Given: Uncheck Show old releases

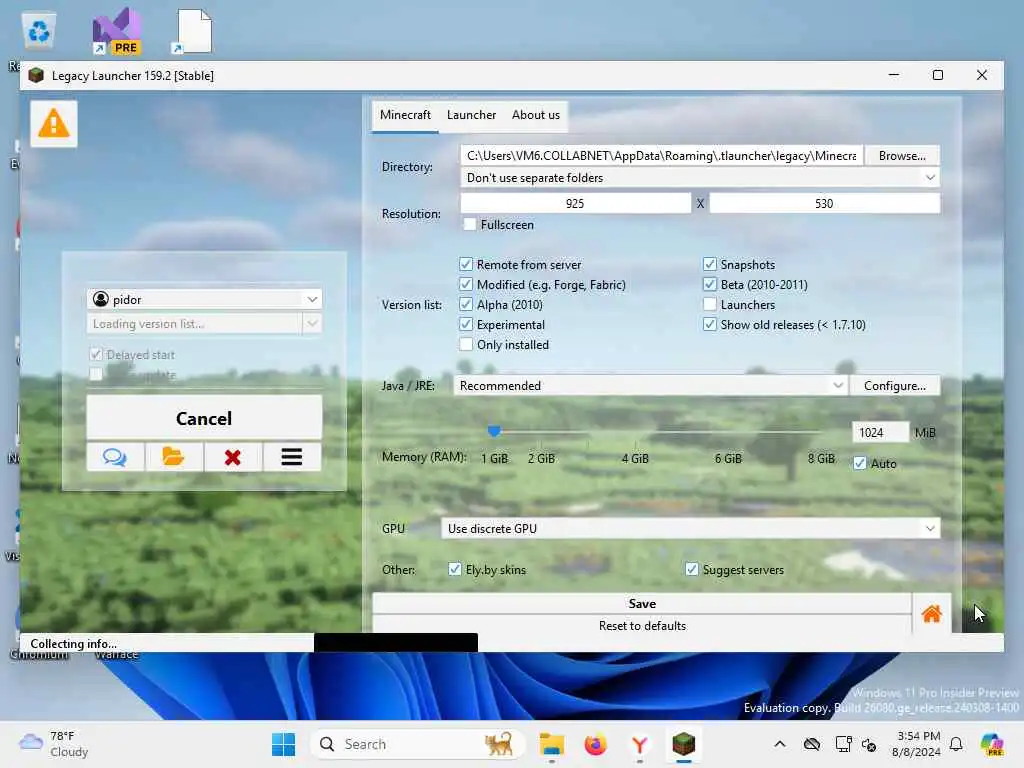Looking at the screenshot, I should click(x=710, y=325).
